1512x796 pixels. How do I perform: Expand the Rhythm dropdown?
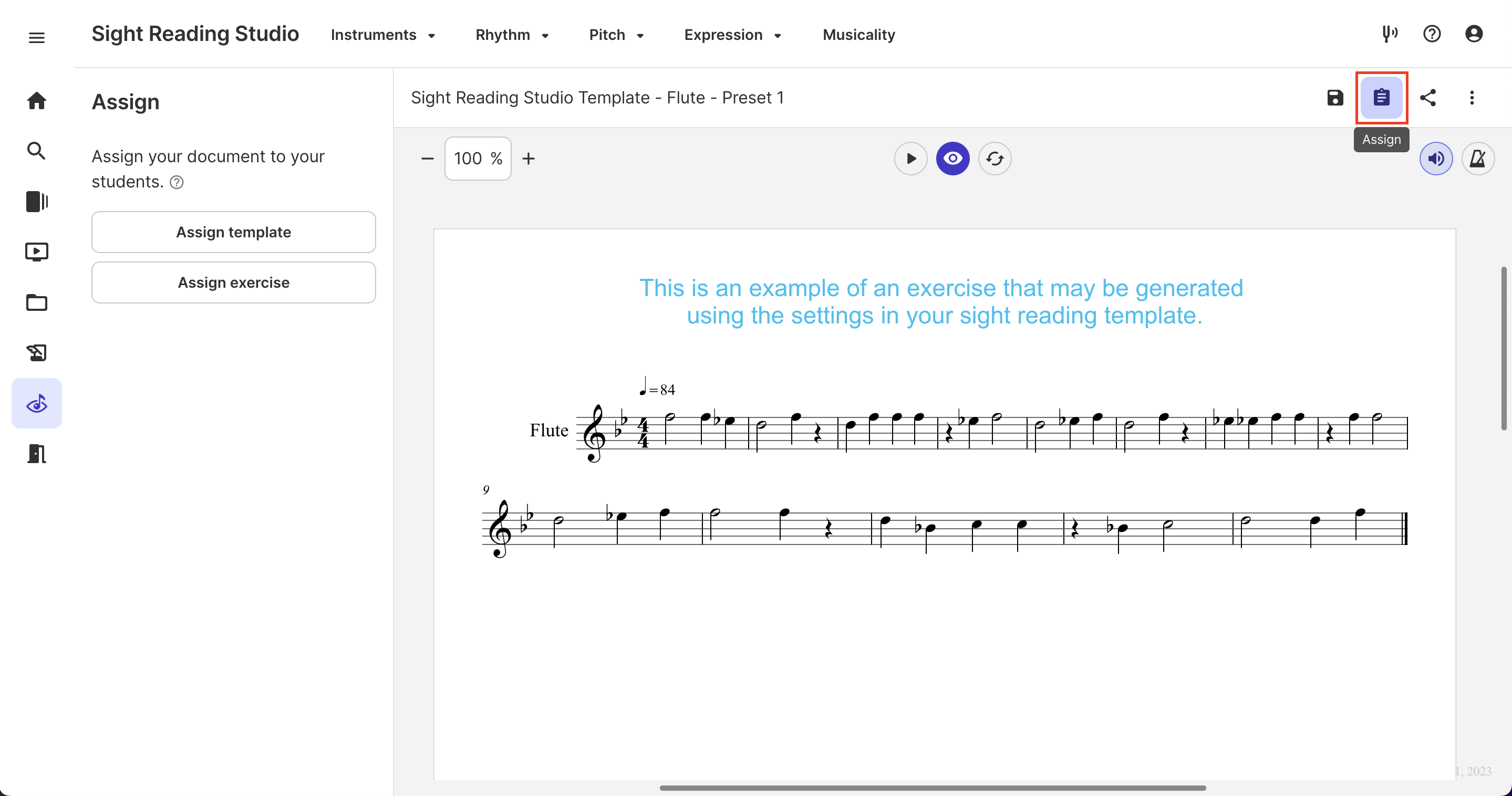pyautogui.click(x=512, y=35)
